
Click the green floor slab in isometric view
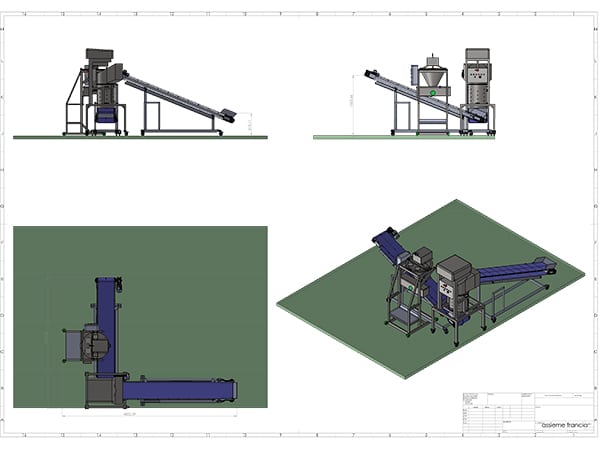(x=330, y=300)
